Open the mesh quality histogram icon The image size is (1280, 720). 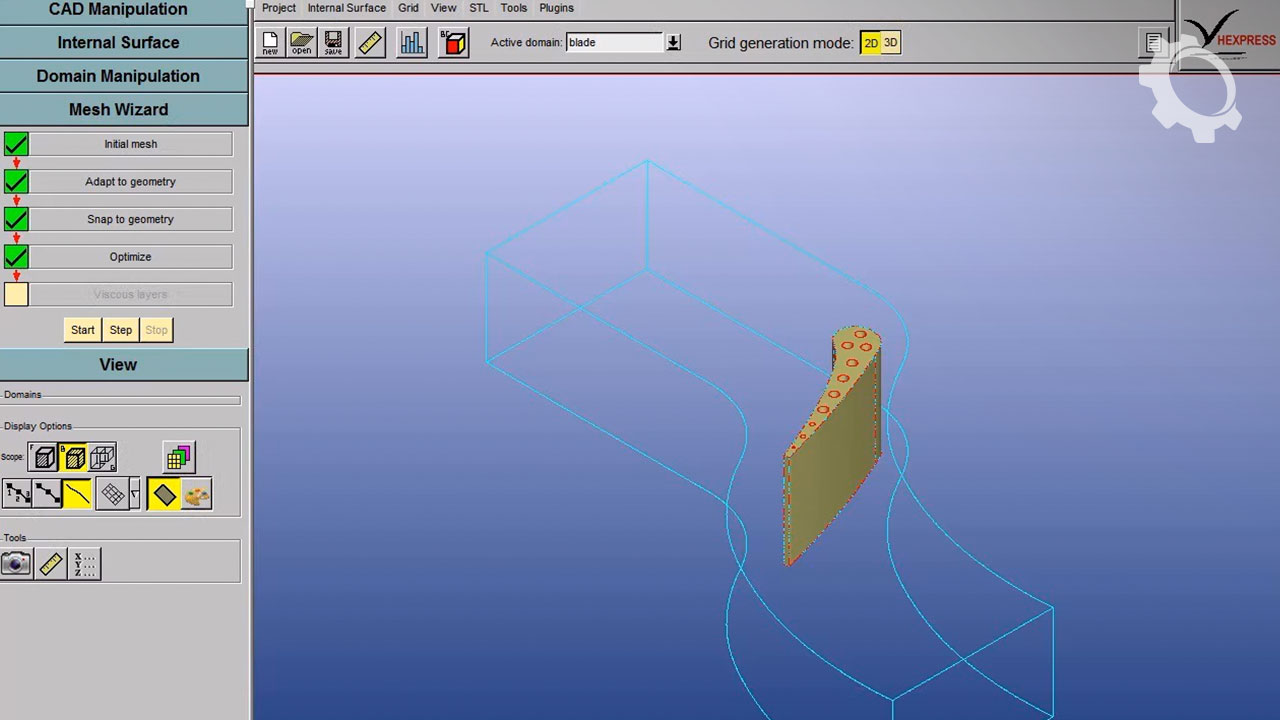411,43
